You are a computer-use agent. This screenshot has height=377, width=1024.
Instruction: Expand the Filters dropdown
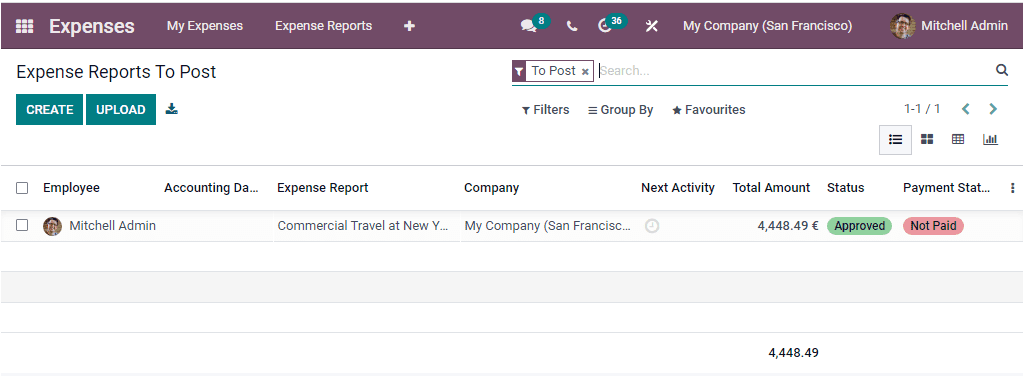(x=545, y=110)
